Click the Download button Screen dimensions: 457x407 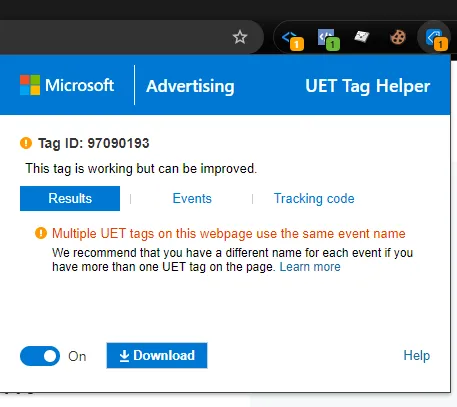[x=157, y=355]
